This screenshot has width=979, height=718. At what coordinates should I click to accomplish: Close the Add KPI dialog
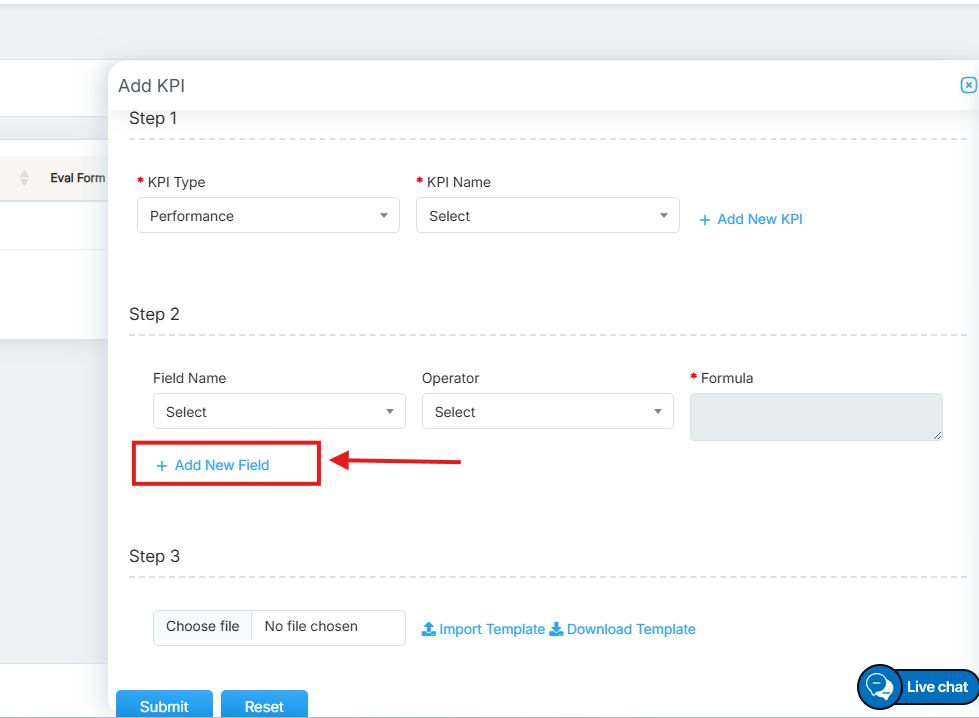coord(967,86)
